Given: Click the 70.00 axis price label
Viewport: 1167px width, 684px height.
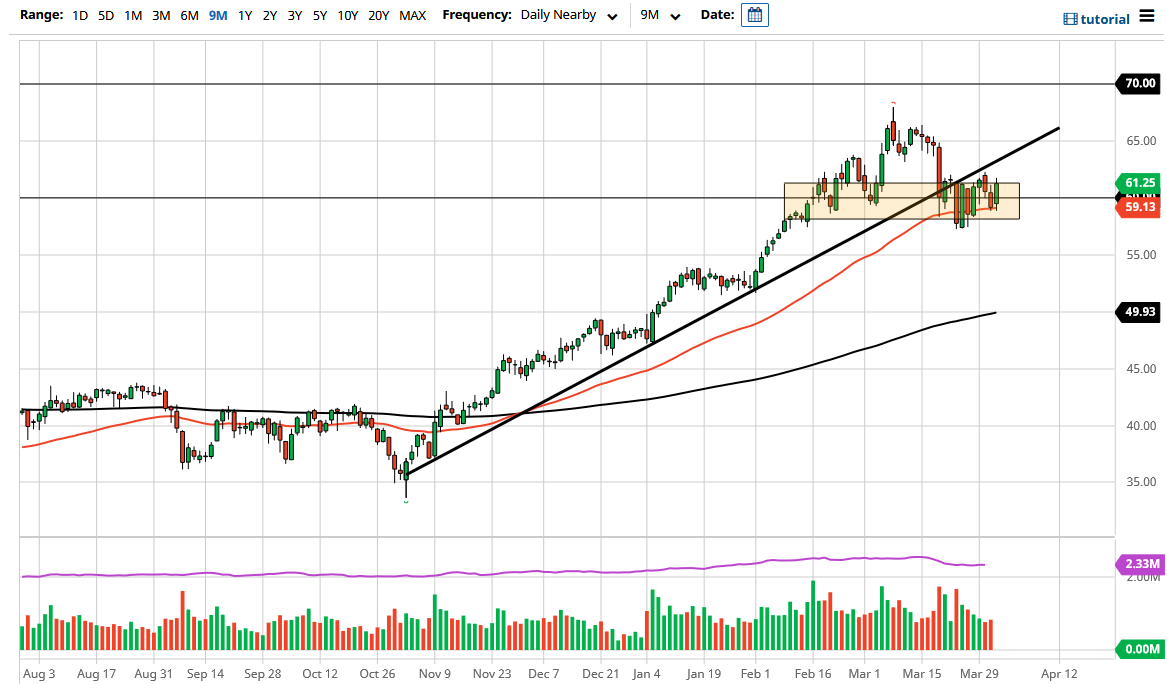Looking at the screenshot, I should click(x=1139, y=84).
